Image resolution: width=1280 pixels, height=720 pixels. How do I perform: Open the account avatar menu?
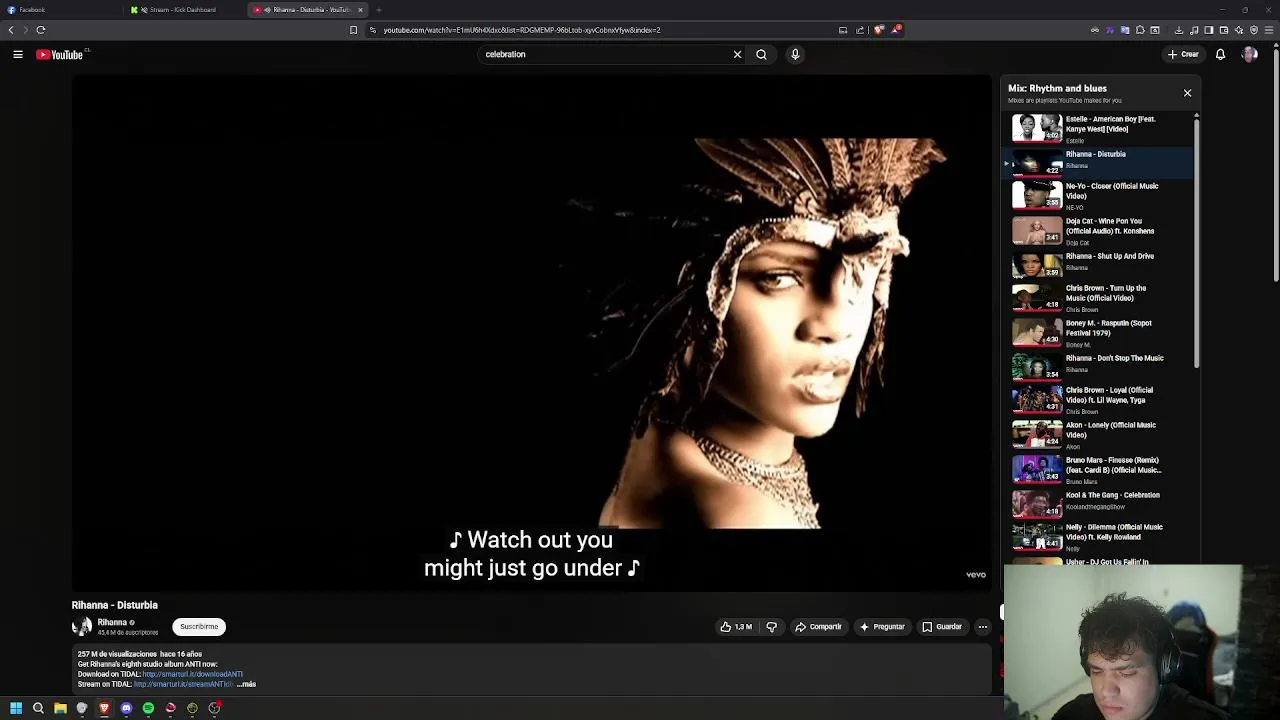tap(1249, 55)
